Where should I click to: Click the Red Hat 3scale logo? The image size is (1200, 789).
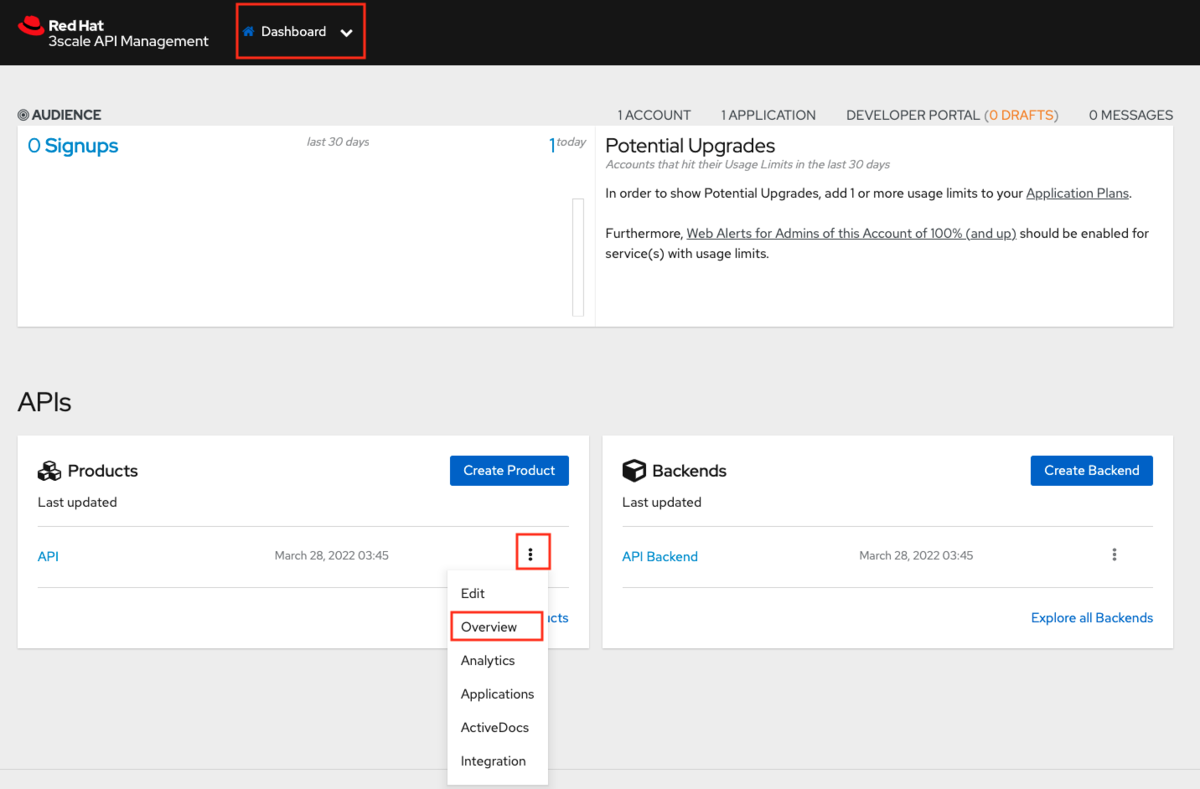113,33
